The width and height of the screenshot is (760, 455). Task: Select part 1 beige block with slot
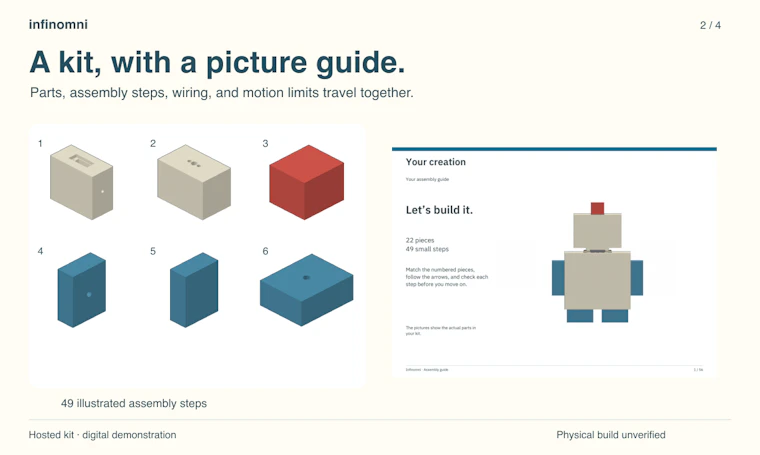pos(81,182)
